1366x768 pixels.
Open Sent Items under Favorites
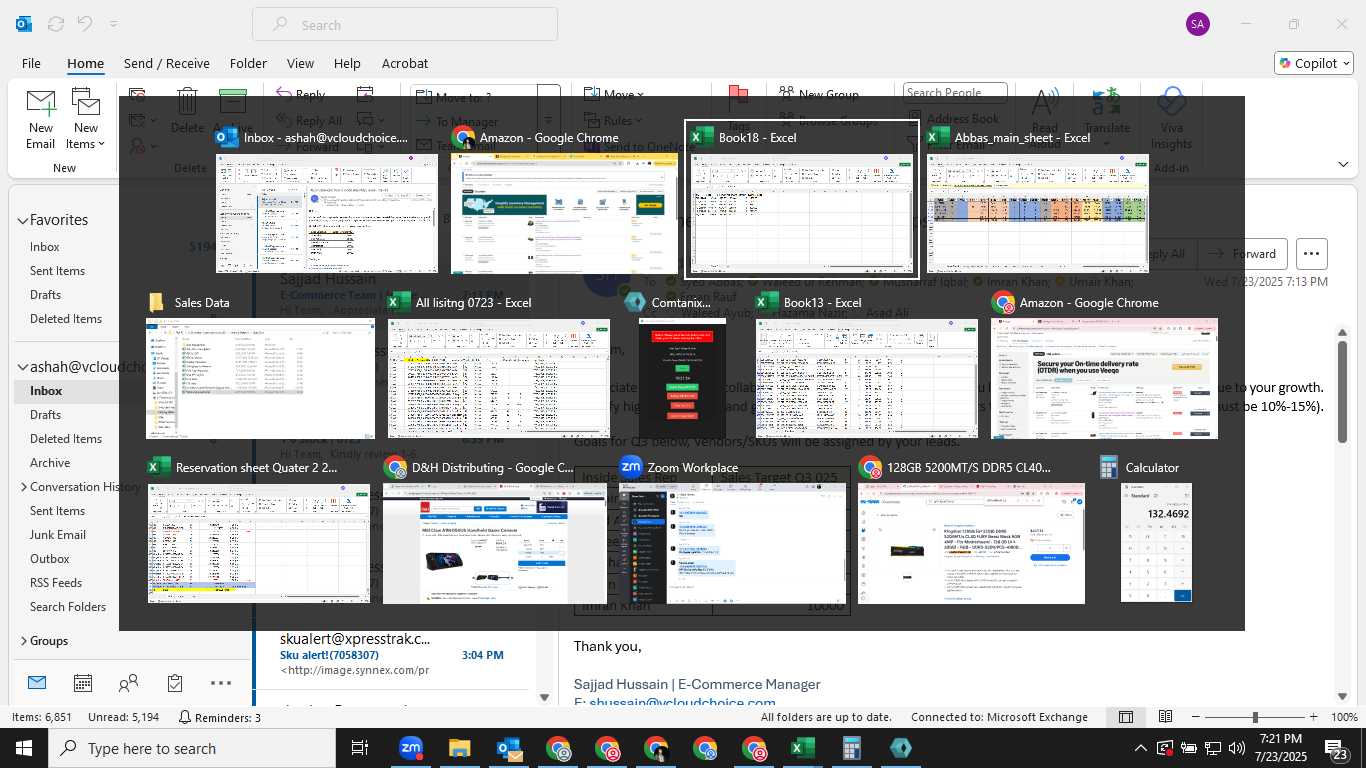57,271
